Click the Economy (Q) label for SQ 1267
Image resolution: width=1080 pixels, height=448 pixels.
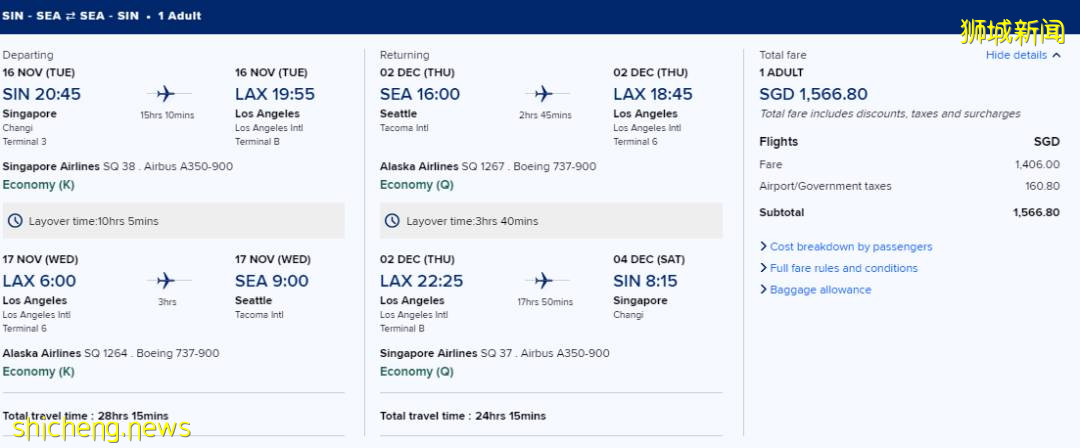coord(416,185)
